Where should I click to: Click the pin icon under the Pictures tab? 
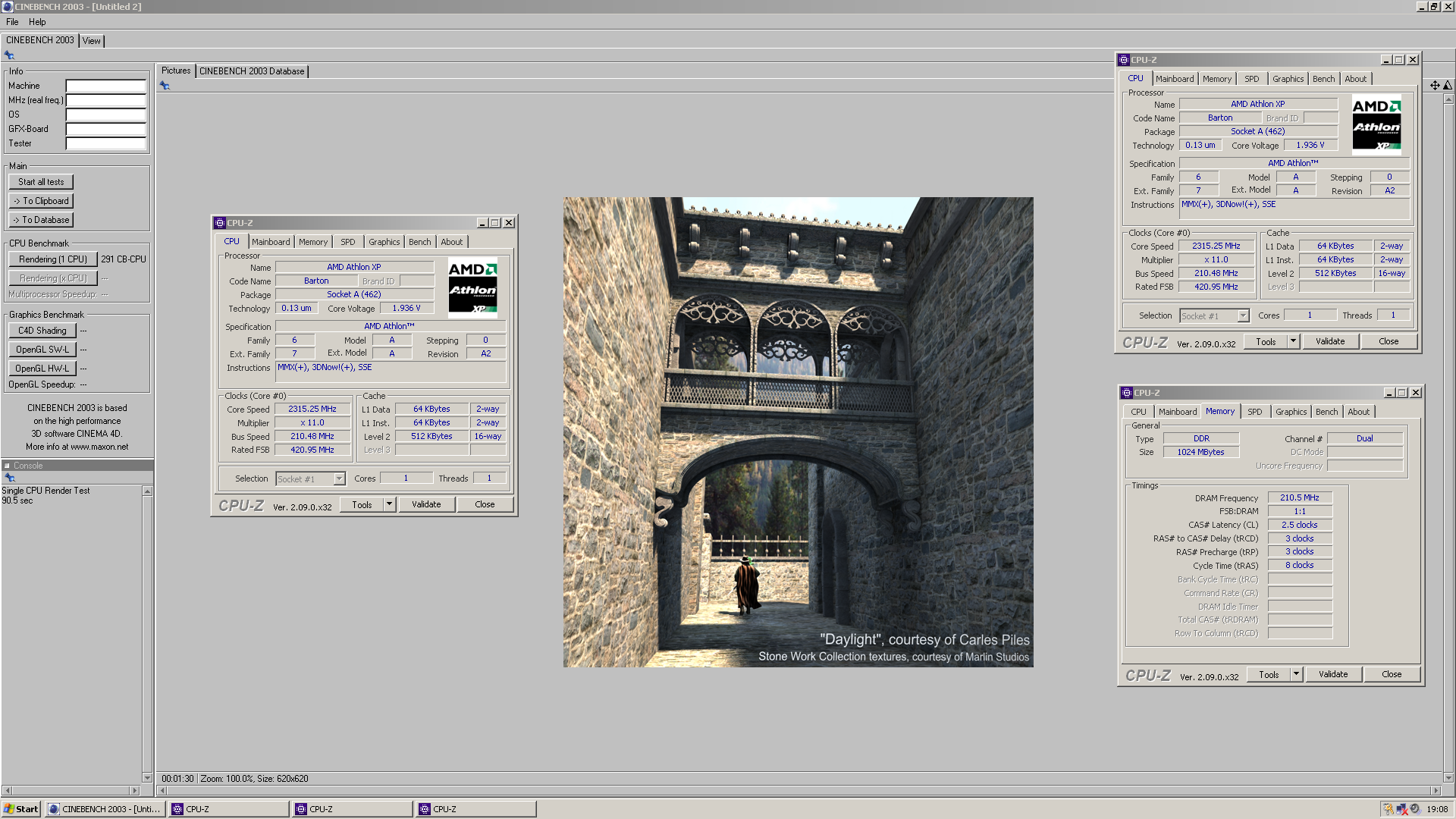pos(165,86)
